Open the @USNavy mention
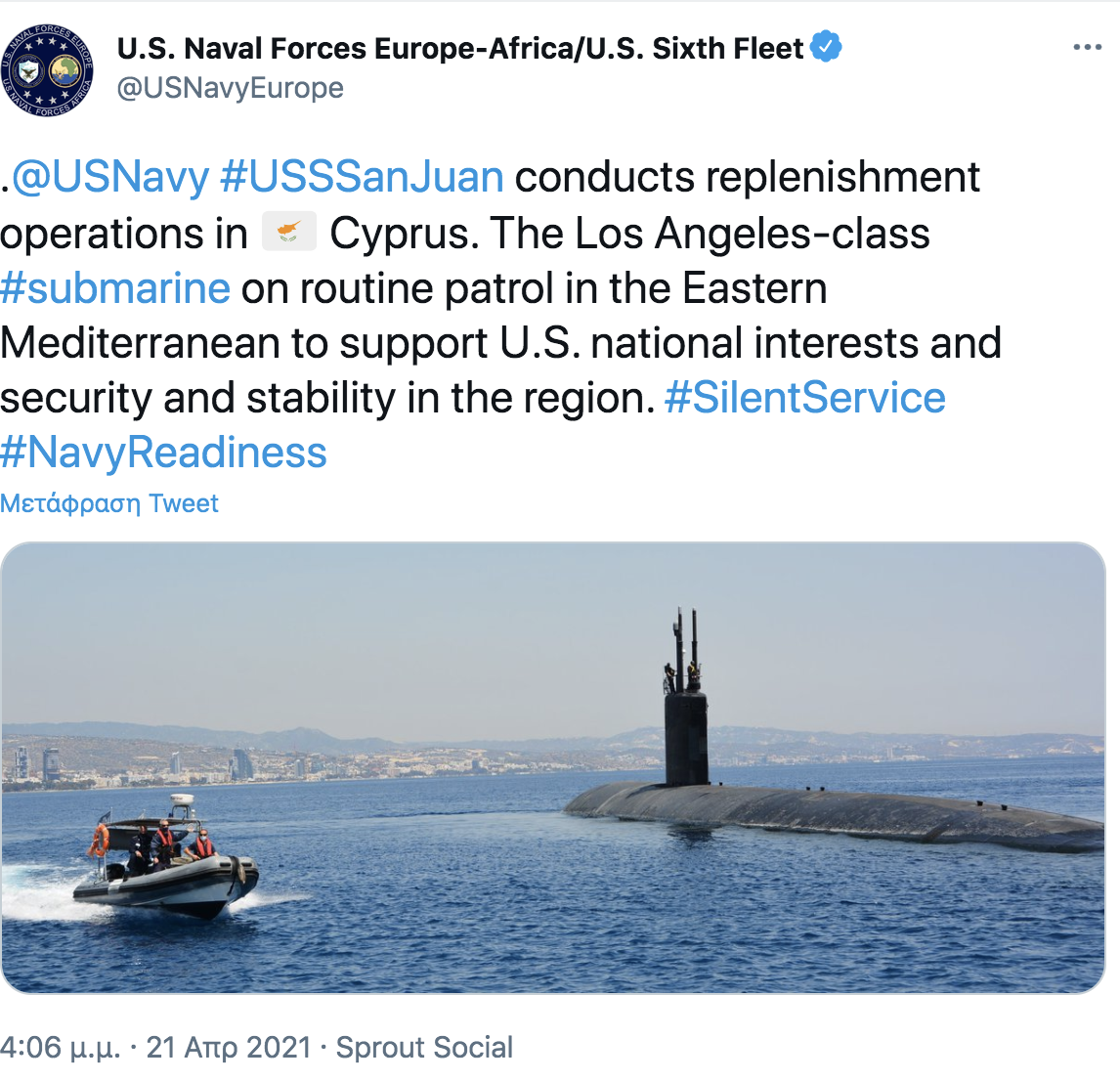 pyautogui.click(x=110, y=177)
